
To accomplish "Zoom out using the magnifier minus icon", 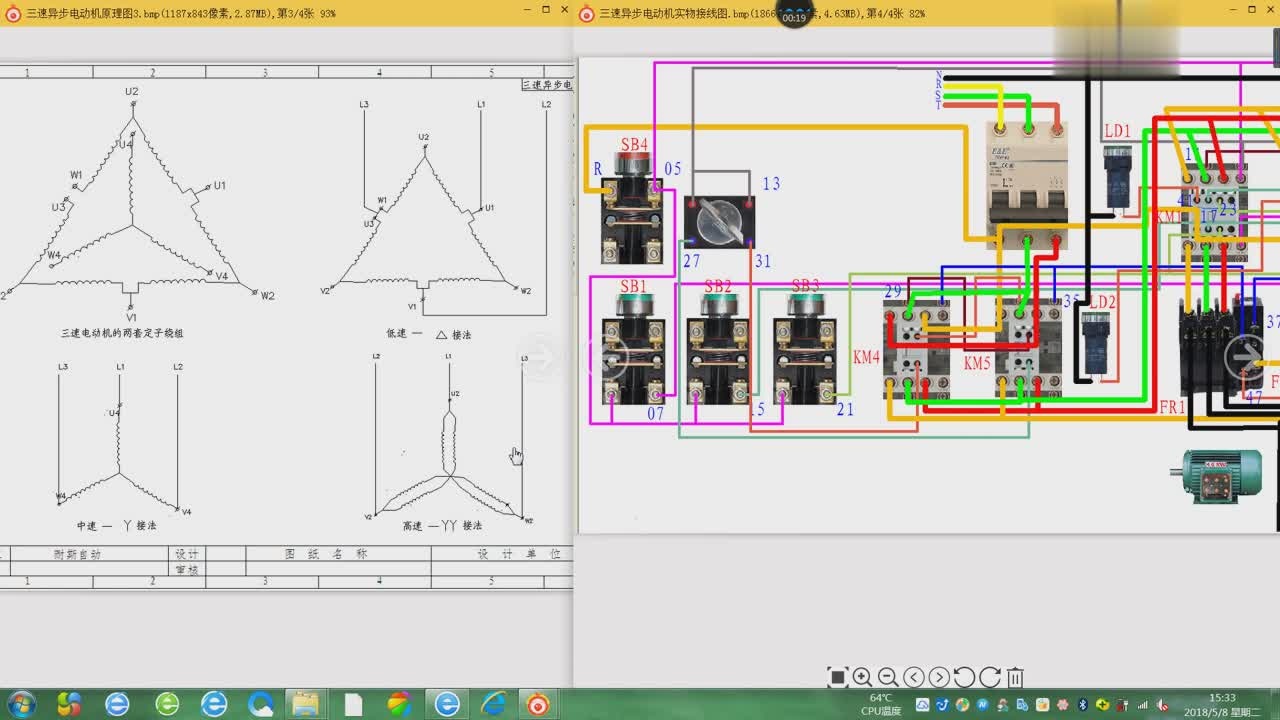I will click(x=888, y=677).
